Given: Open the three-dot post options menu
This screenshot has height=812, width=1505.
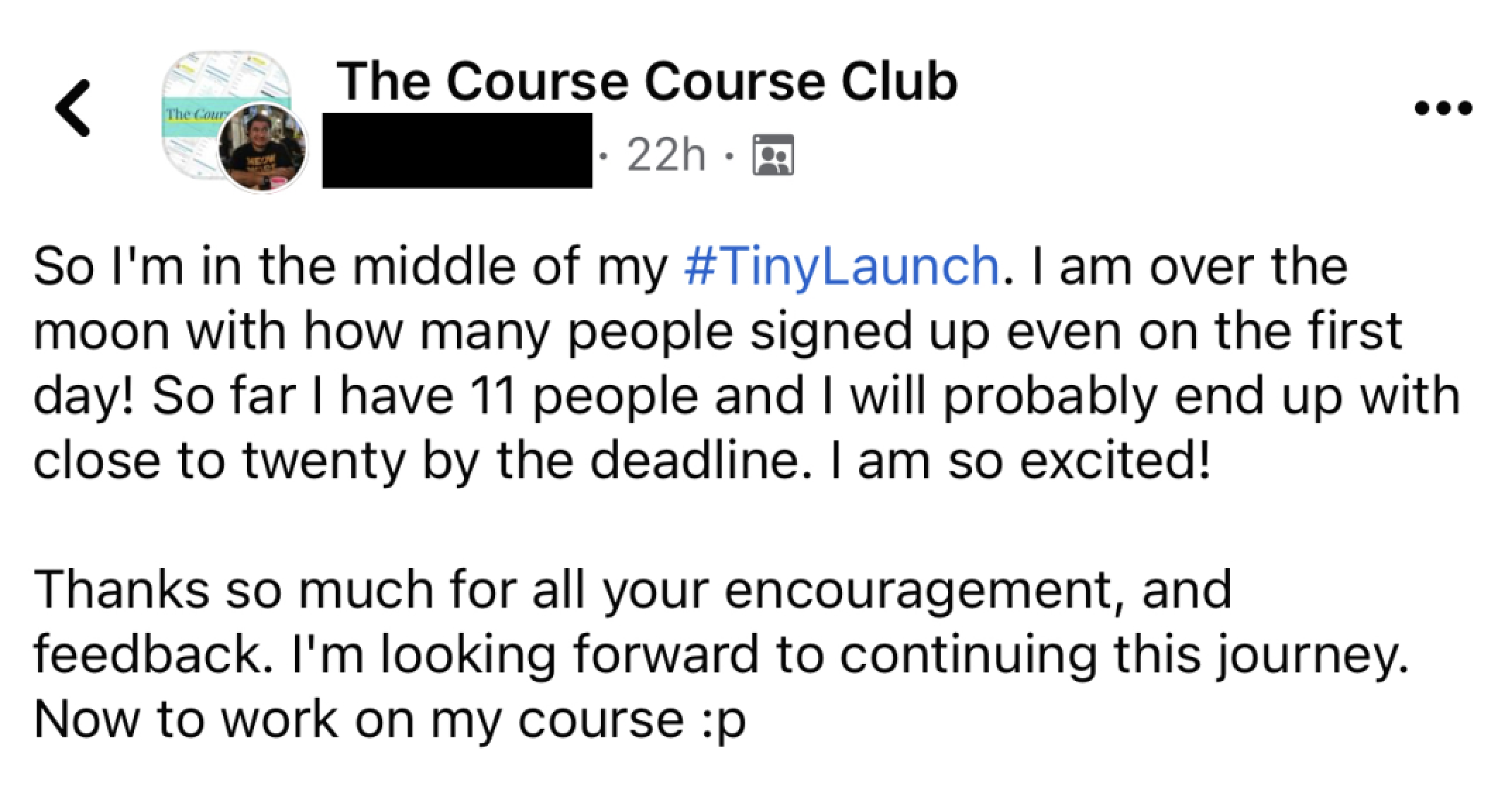Looking at the screenshot, I should coord(1443,109).
